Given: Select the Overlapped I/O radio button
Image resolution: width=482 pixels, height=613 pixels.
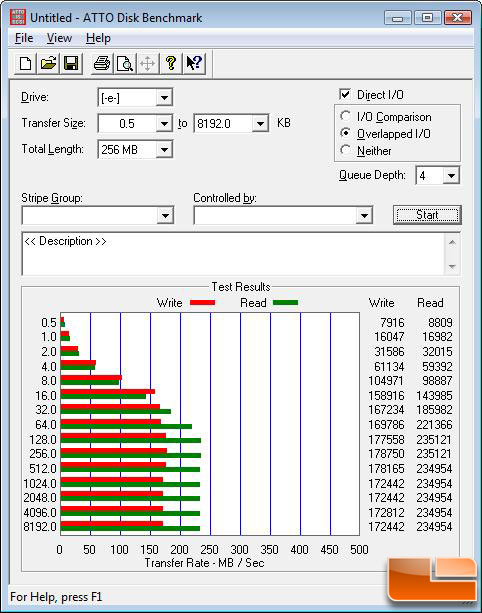Looking at the screenshot, I should point(345,133).
